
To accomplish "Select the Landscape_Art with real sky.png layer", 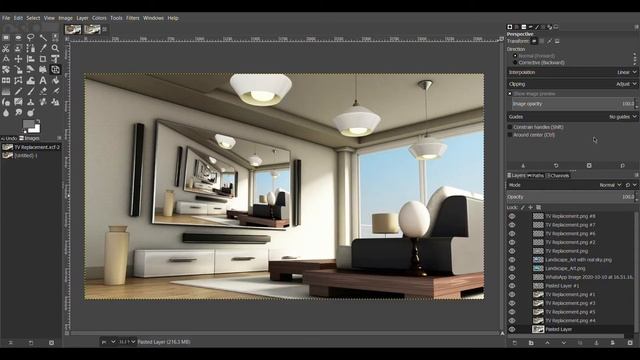I will 578,260.
